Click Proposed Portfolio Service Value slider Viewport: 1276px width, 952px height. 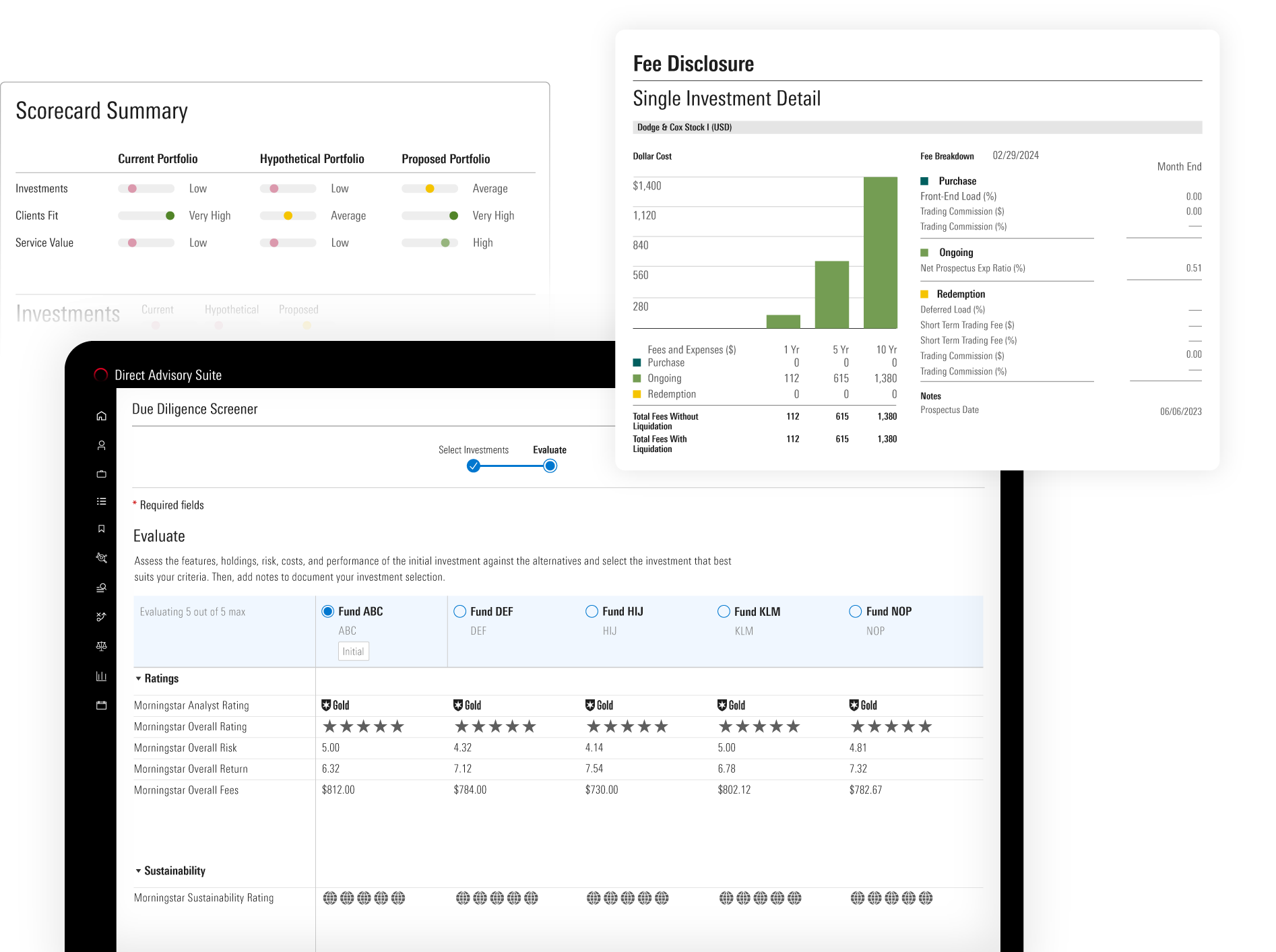430,243
